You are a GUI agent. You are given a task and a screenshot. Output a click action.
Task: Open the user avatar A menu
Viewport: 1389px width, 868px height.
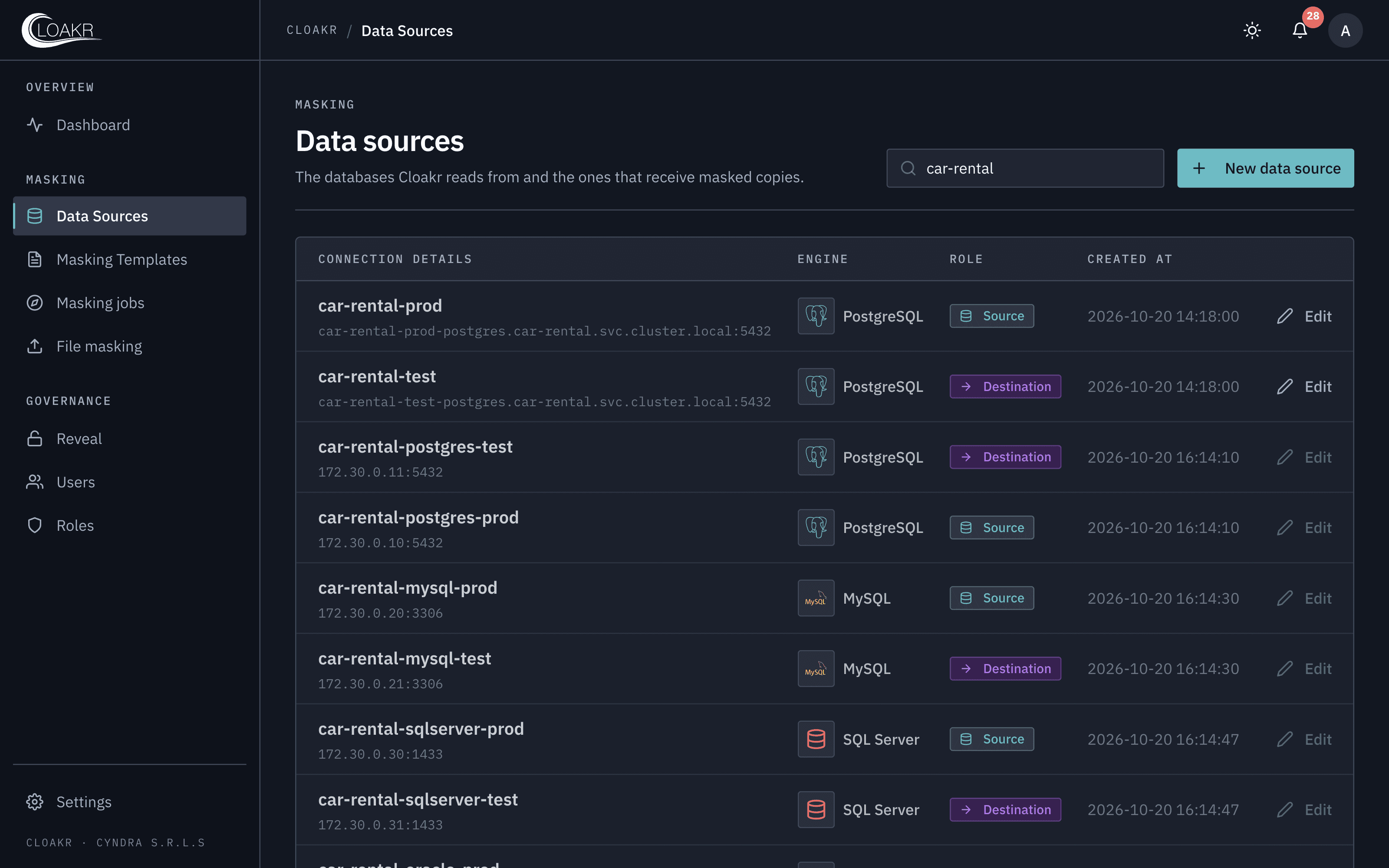(1345, 30)
